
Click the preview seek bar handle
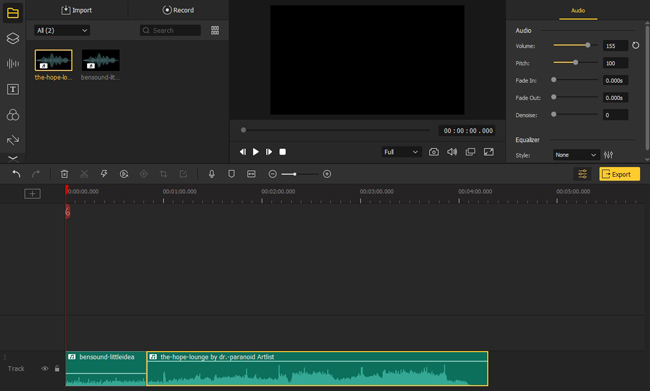coord(243,130)
